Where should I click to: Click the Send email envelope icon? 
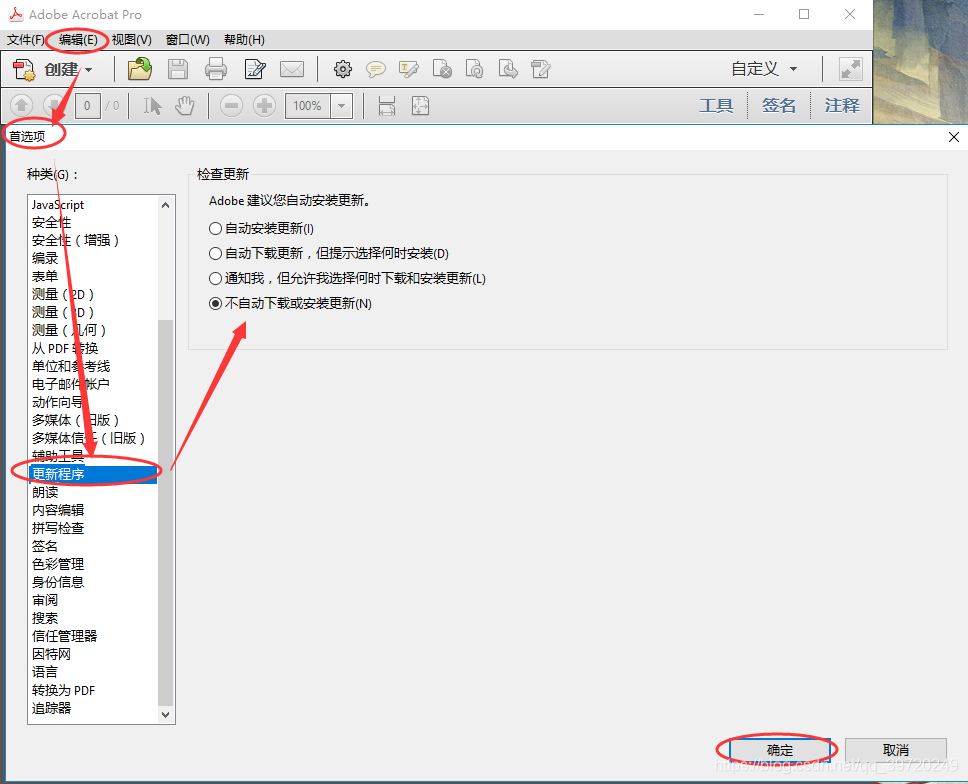coord(292,69)
